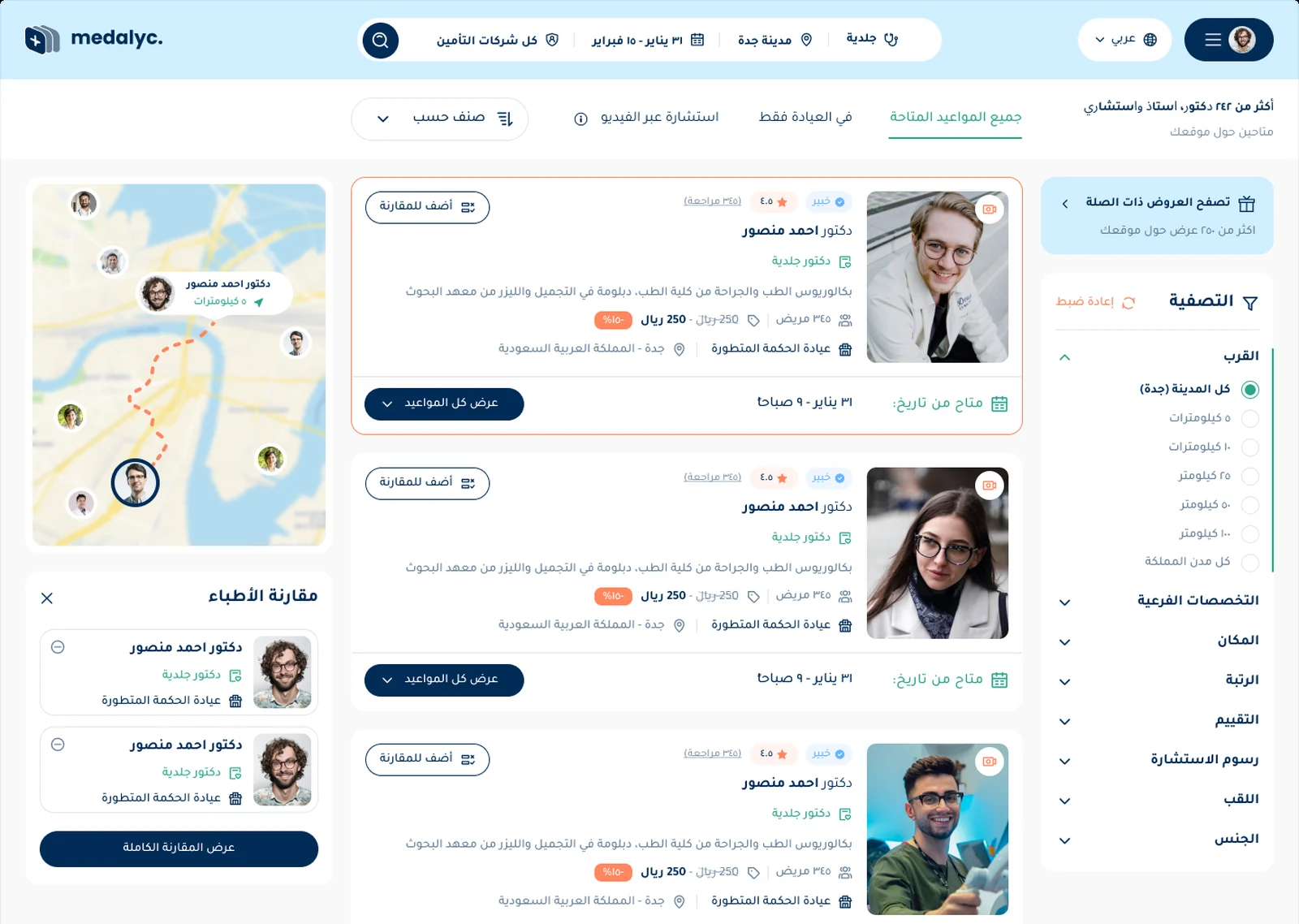Click the search magnifier button

[x=380, y=40]
